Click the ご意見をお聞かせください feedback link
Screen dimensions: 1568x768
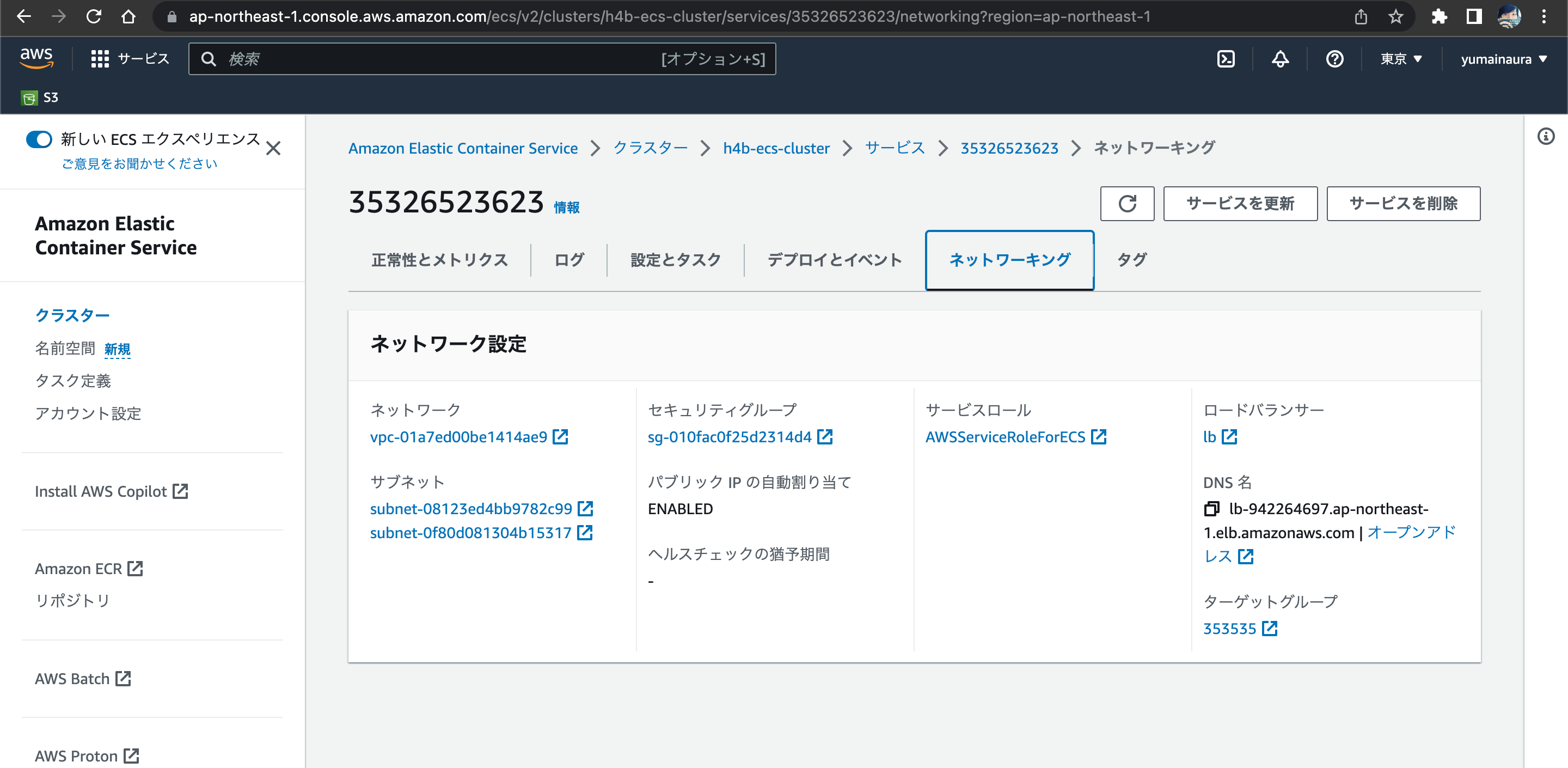[139, 164]
